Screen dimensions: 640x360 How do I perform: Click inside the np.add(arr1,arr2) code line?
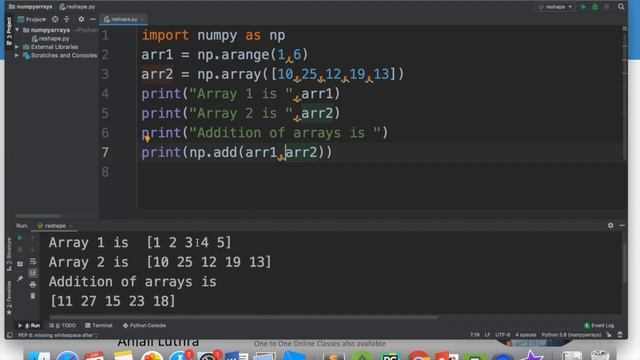click(x=237, y=152)
